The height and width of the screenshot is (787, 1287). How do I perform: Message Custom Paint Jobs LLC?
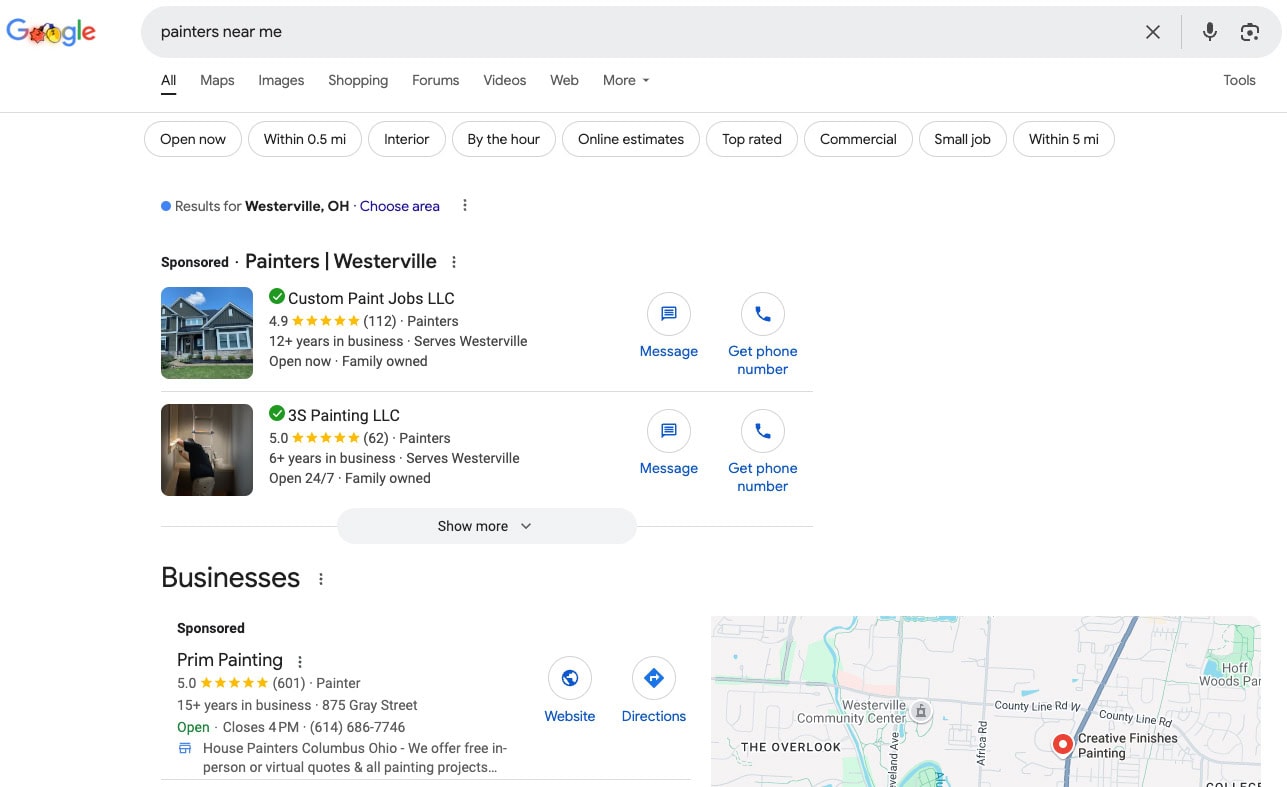(x=668, y=322)
